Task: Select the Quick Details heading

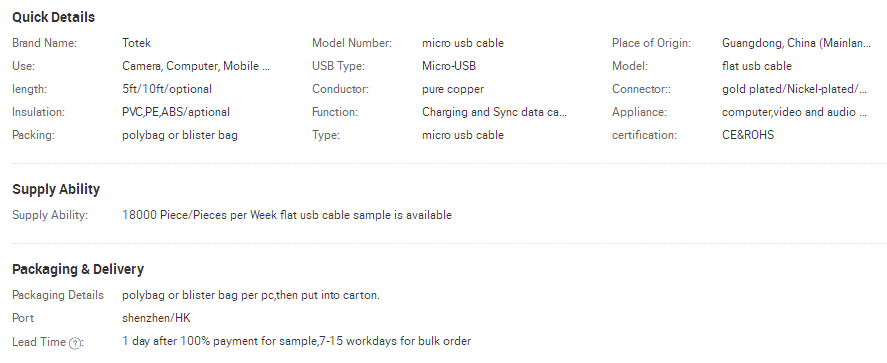Action: point(53,18)
